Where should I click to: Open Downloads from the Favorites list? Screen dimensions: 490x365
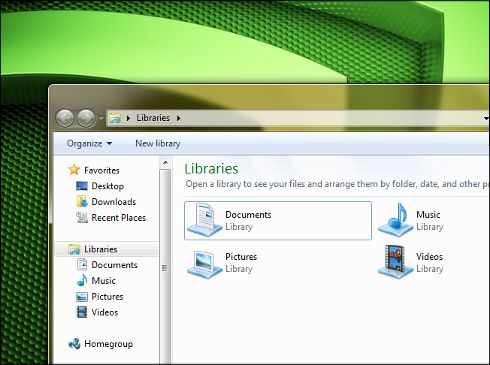[x=114, y=202]
